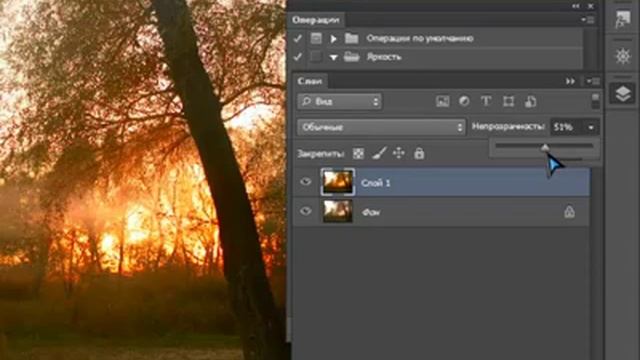Switch to Слои panel tab
640x360 pixels.
(309, 81)
